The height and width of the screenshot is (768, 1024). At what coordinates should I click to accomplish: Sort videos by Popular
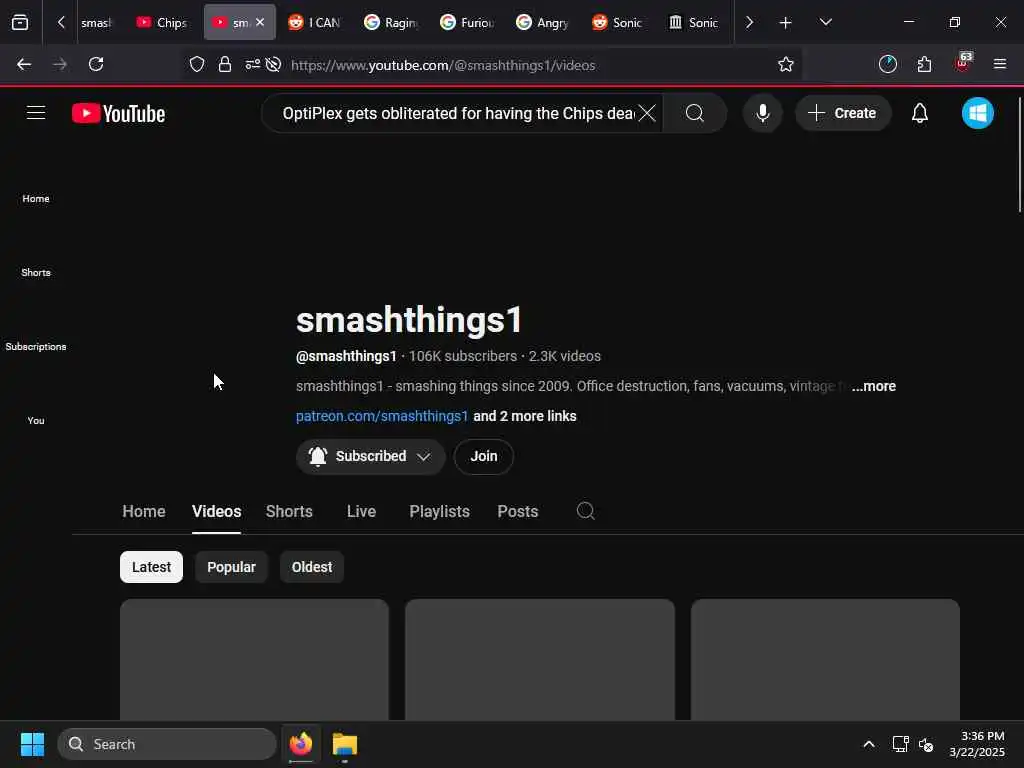tap(231, 567)
